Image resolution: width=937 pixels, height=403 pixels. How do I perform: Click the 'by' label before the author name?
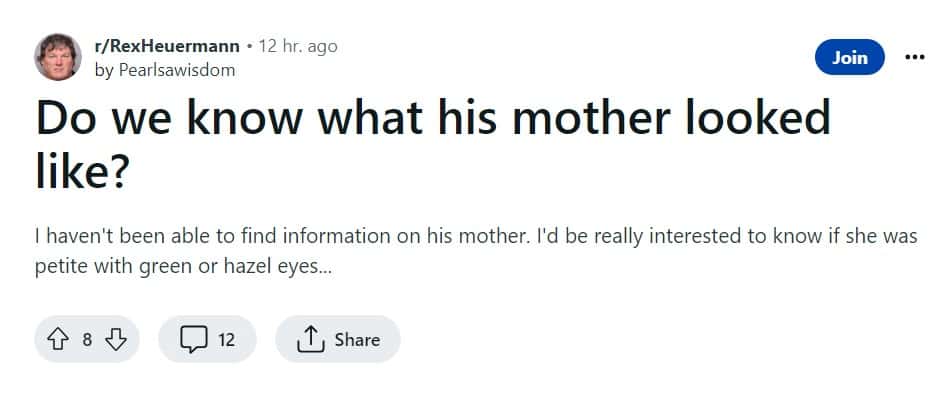point(103,70)
